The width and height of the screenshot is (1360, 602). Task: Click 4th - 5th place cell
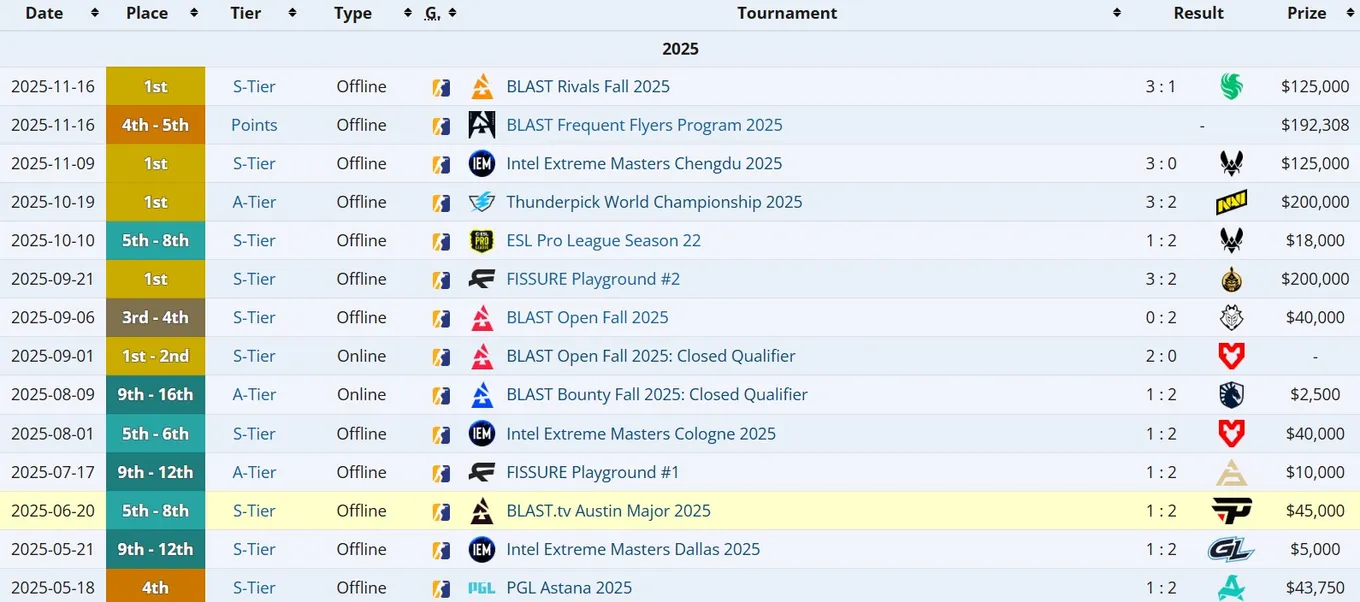pos(156,125)
